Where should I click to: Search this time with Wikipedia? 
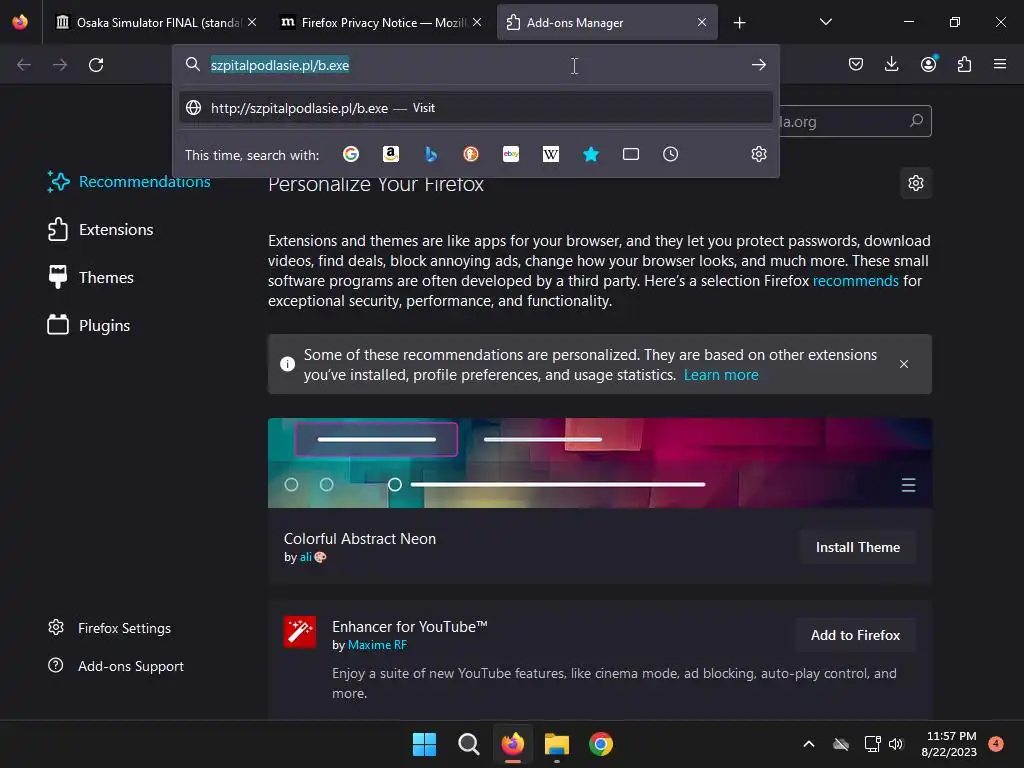[551, 154]
